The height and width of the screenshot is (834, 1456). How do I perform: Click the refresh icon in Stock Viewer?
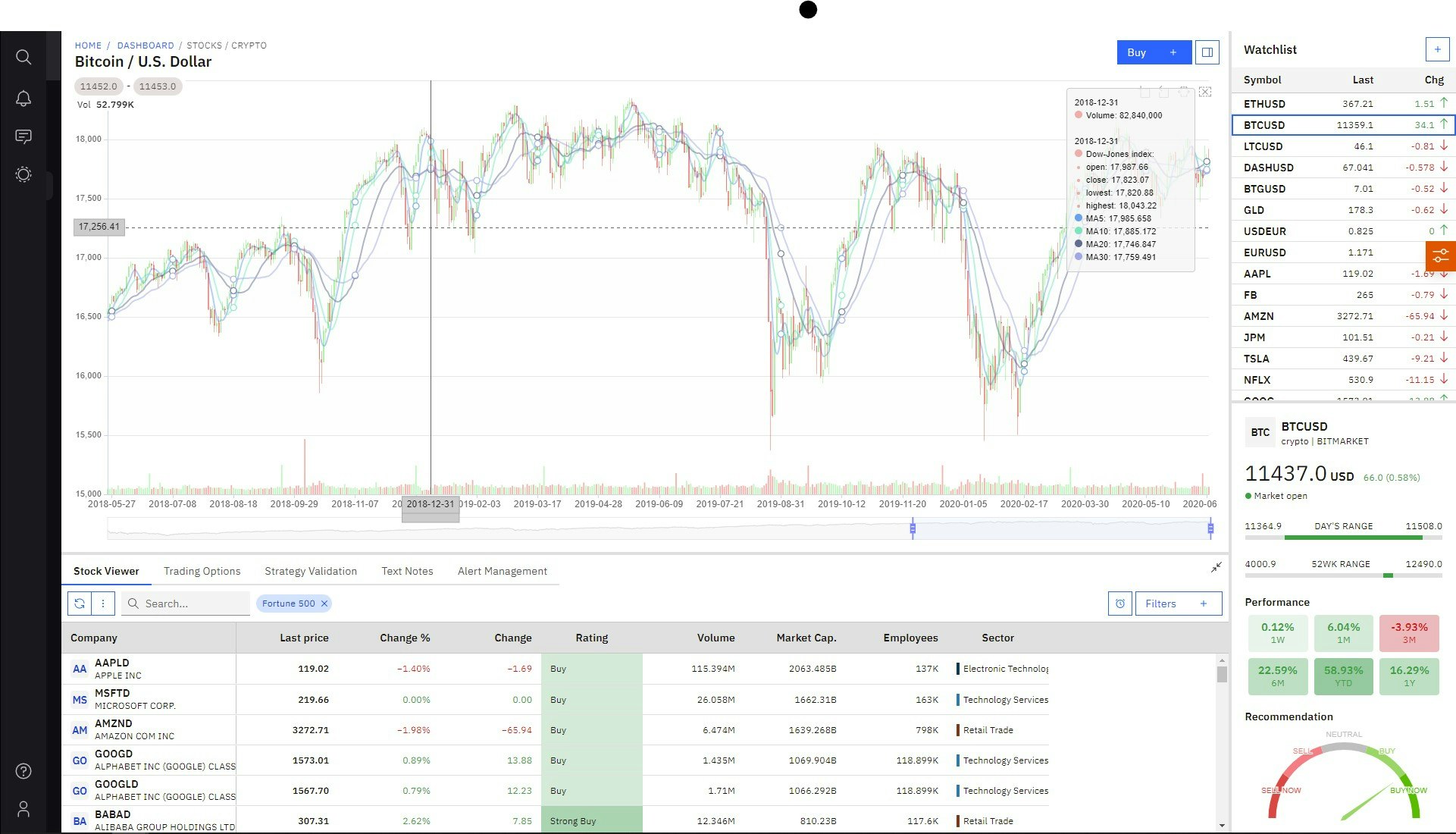80,604
